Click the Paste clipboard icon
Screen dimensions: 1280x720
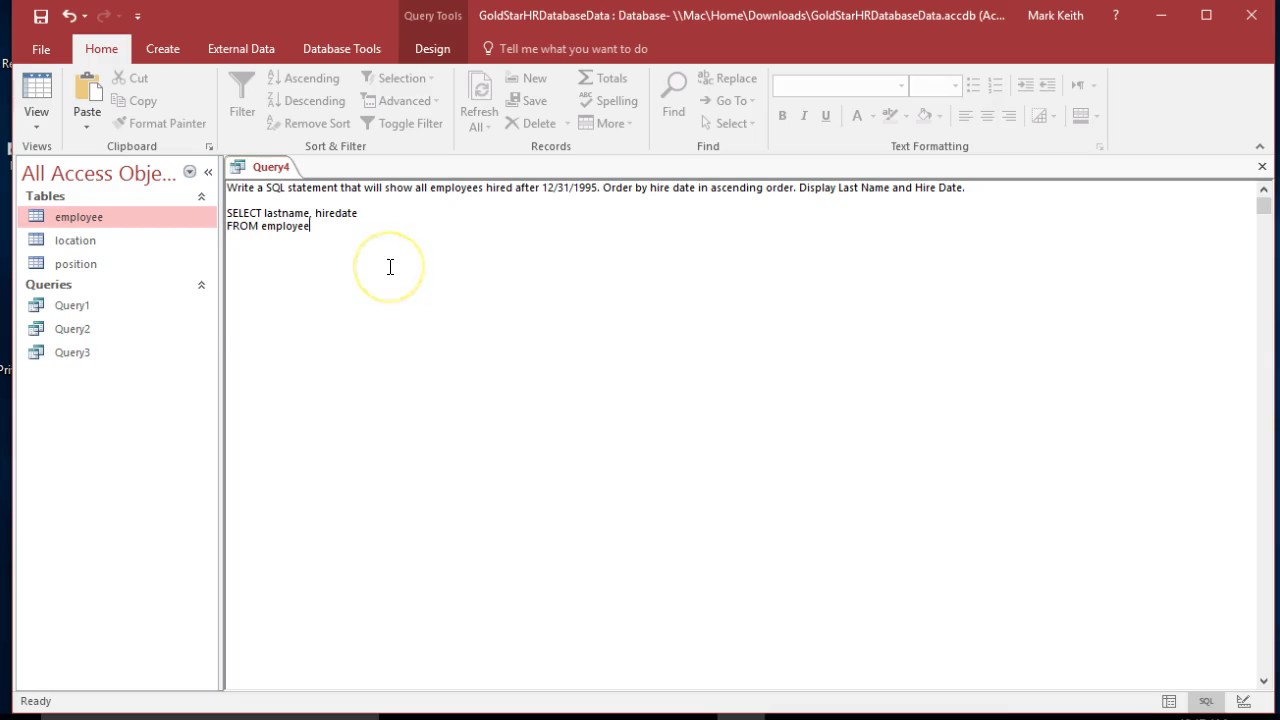[87, 90]
